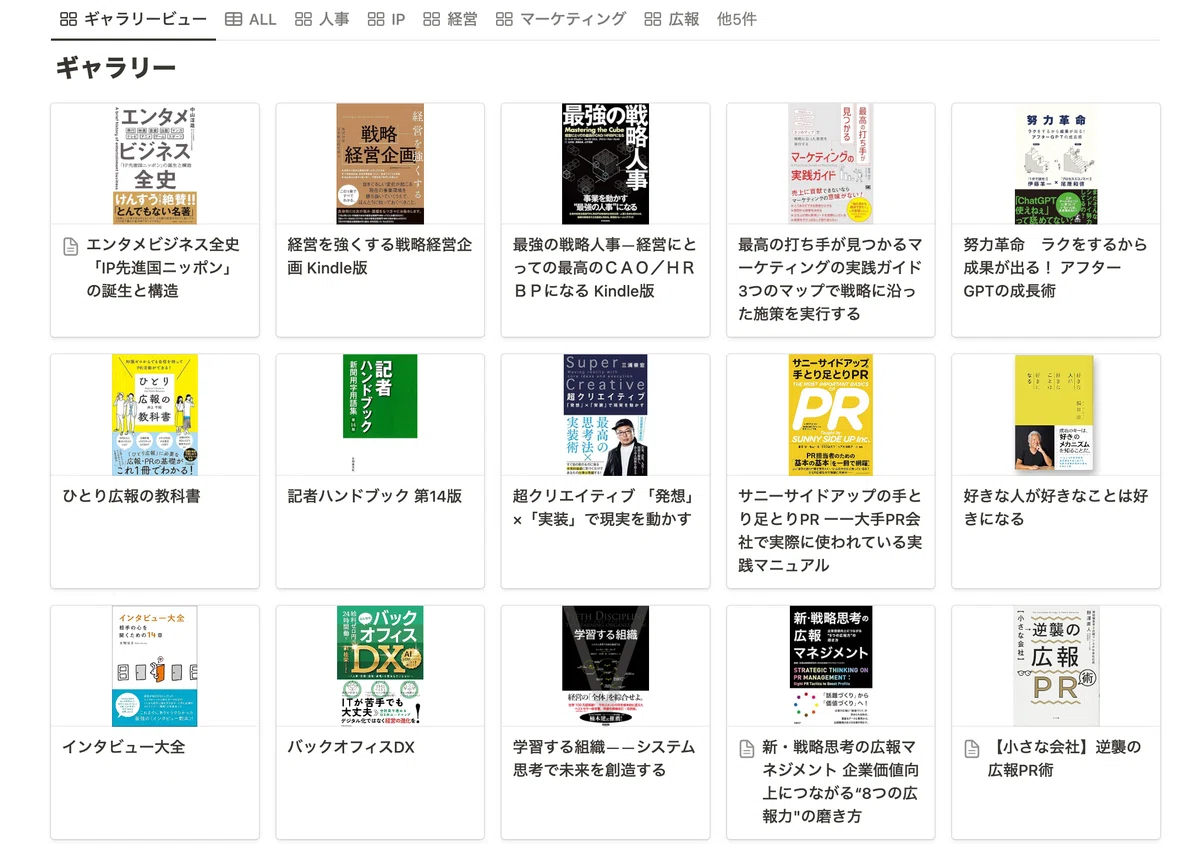Open Super Creative 超クリエイティブ cover
Viewport: 1200px width, 844px height.
pos(605,415)
